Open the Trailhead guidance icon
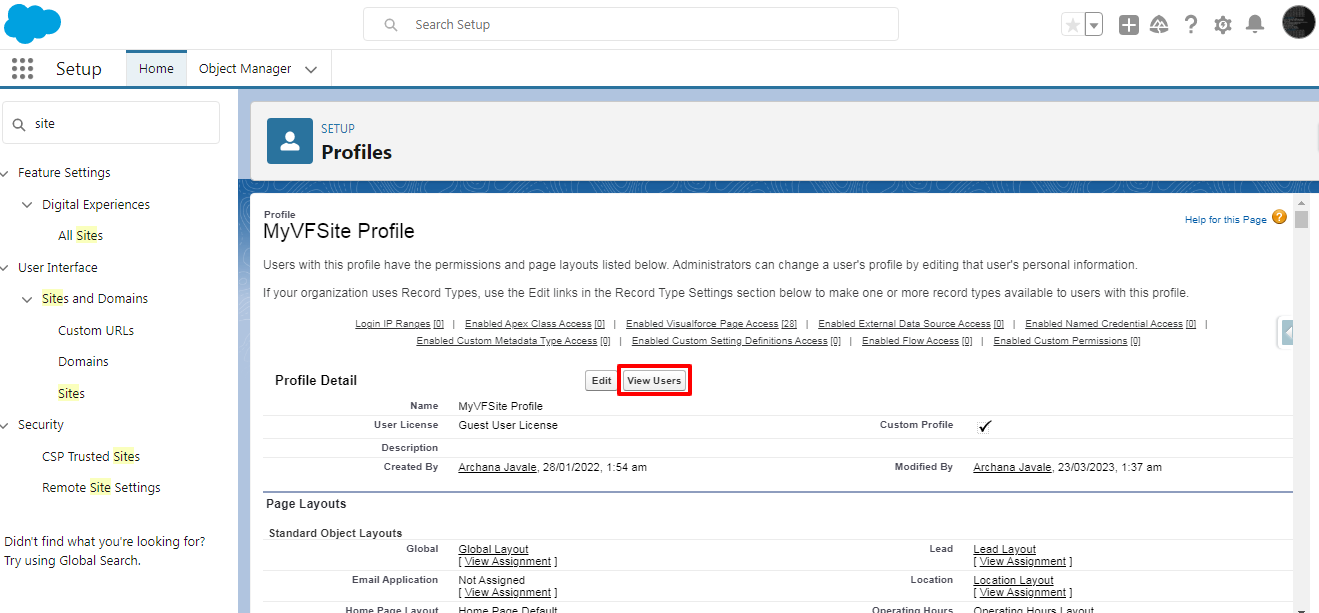 (x=1159, y=25)
